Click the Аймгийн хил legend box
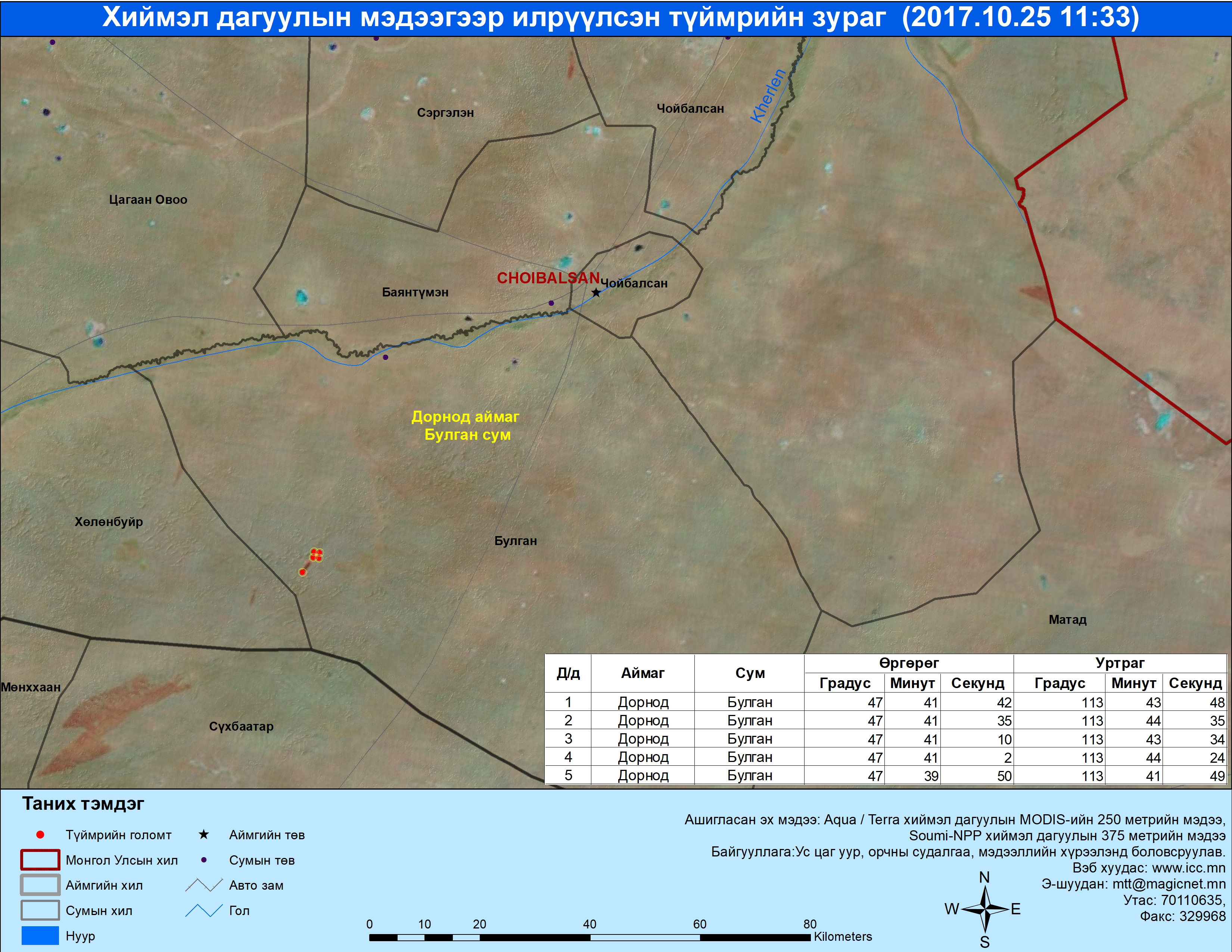 pos(40,885)
